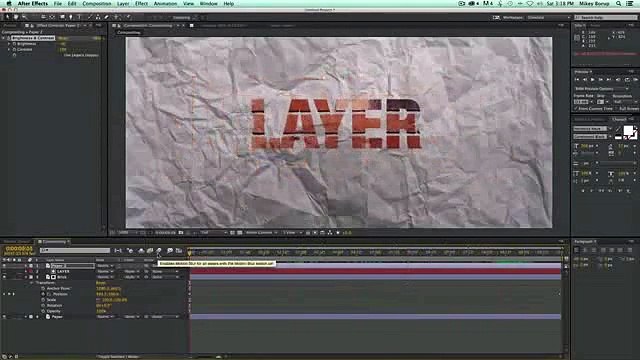Click Play in the Preview panel

593,80
